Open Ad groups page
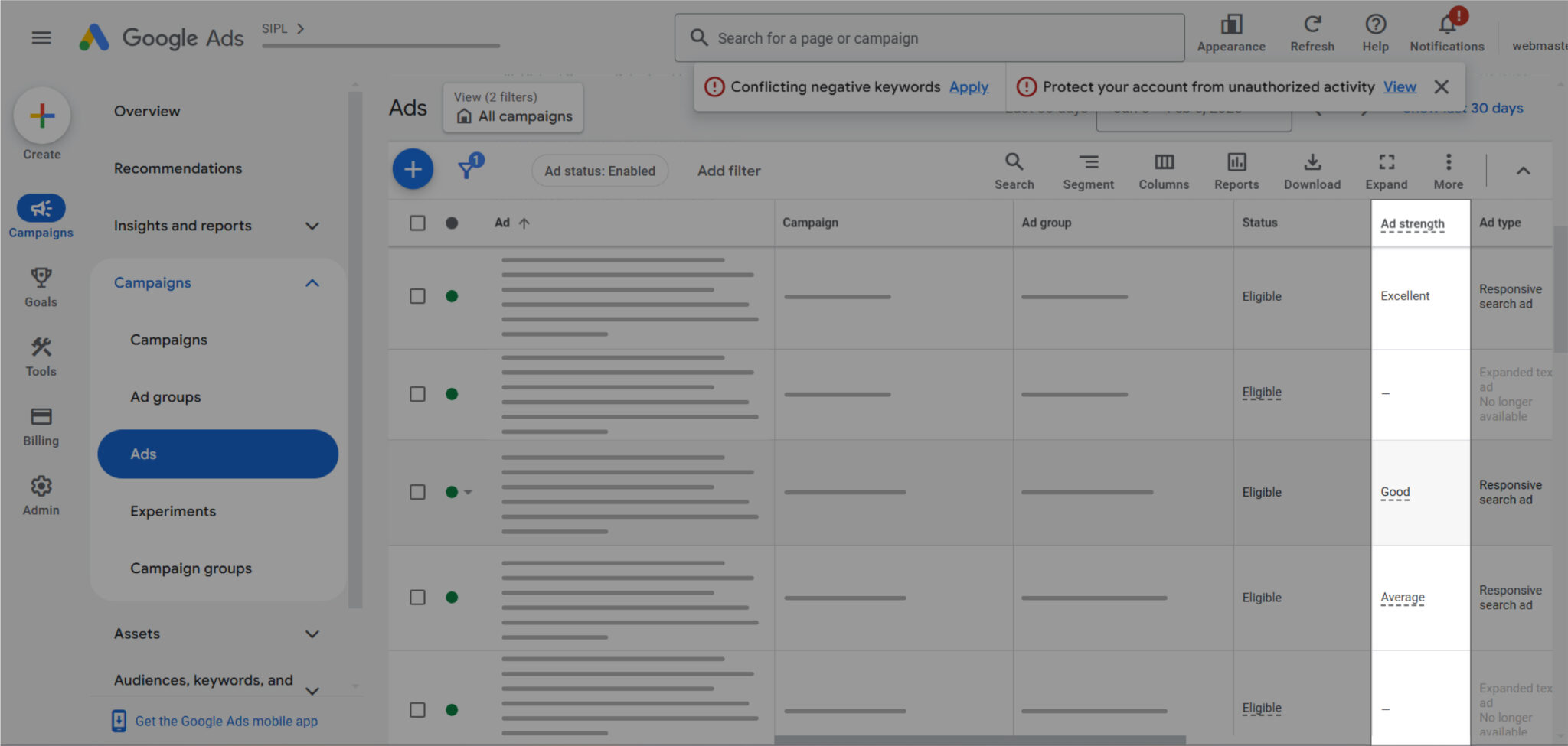Viewport: 1568px width, 746px height. coord(165,397)
